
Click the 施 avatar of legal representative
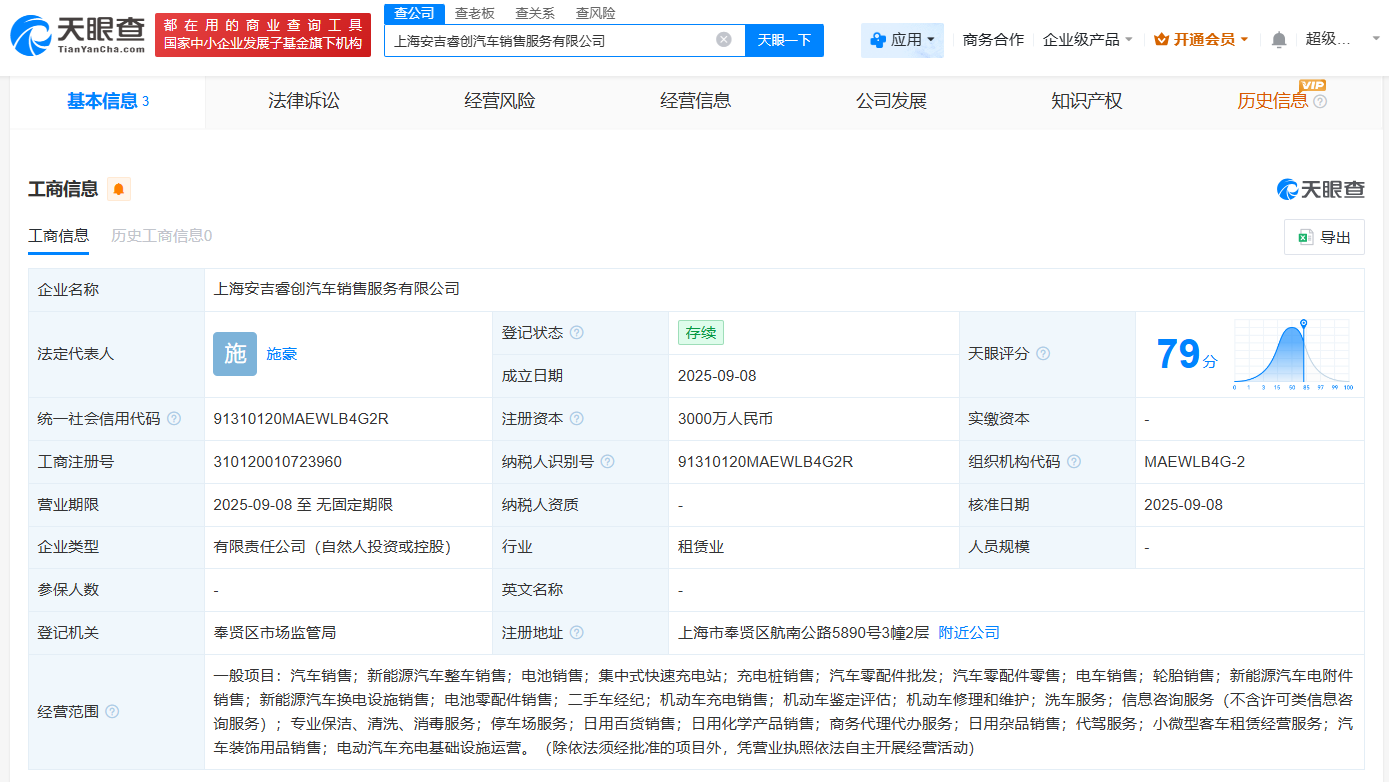[235, 354]
